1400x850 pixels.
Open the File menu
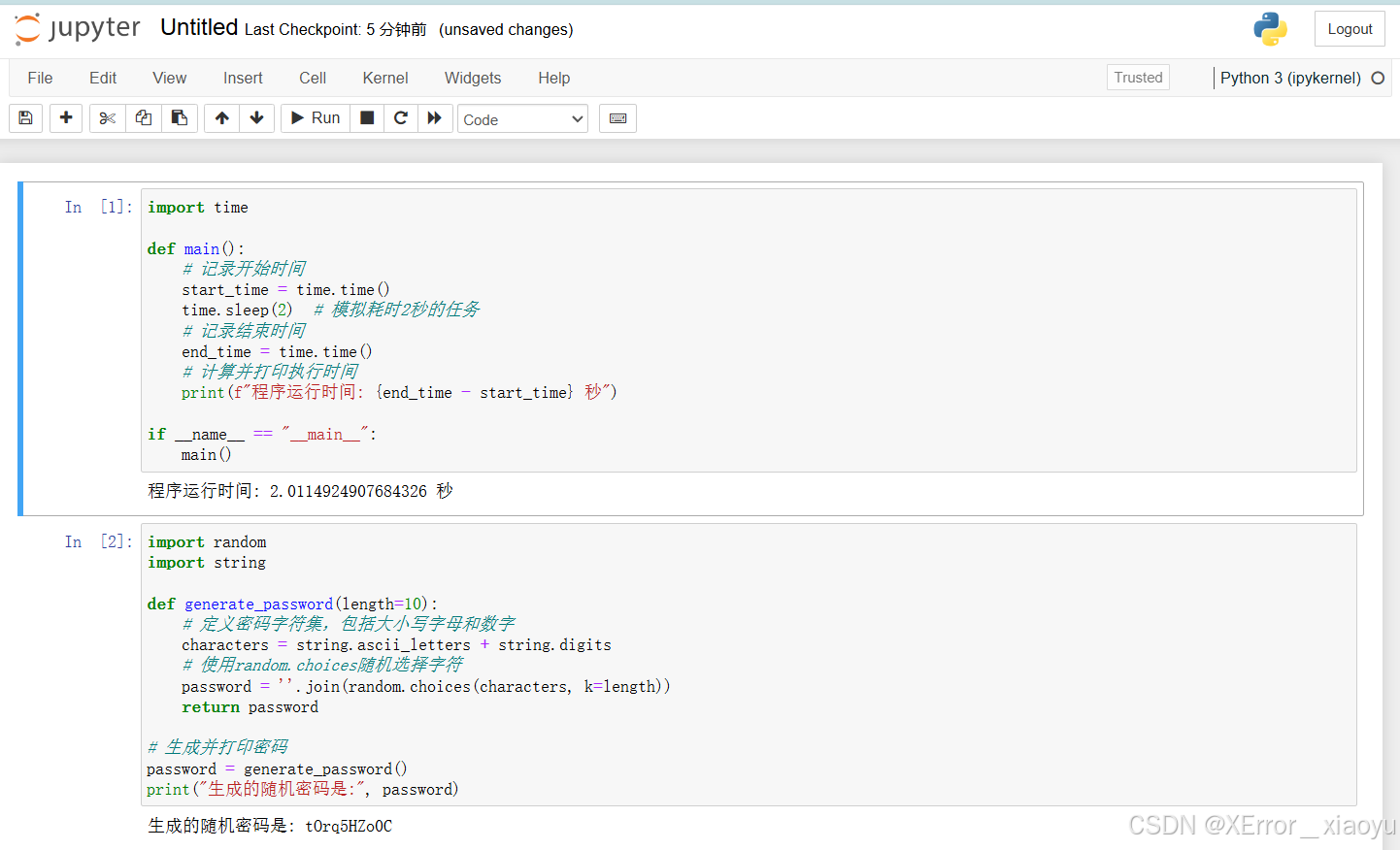coord(40,78)
